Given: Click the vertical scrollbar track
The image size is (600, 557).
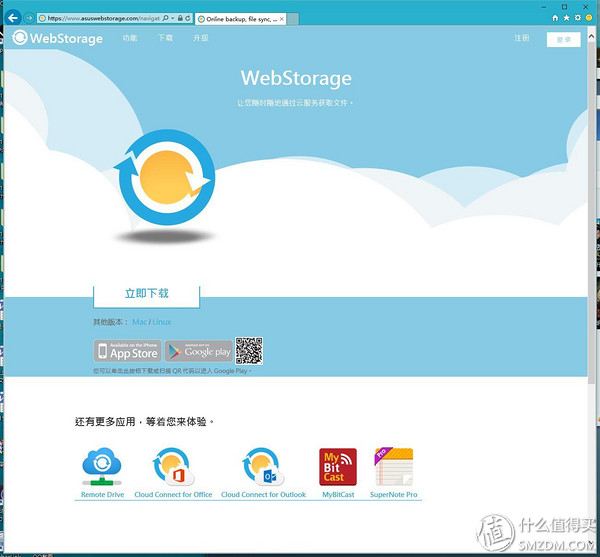Looking at the screenshot, I should pos(591,287).
